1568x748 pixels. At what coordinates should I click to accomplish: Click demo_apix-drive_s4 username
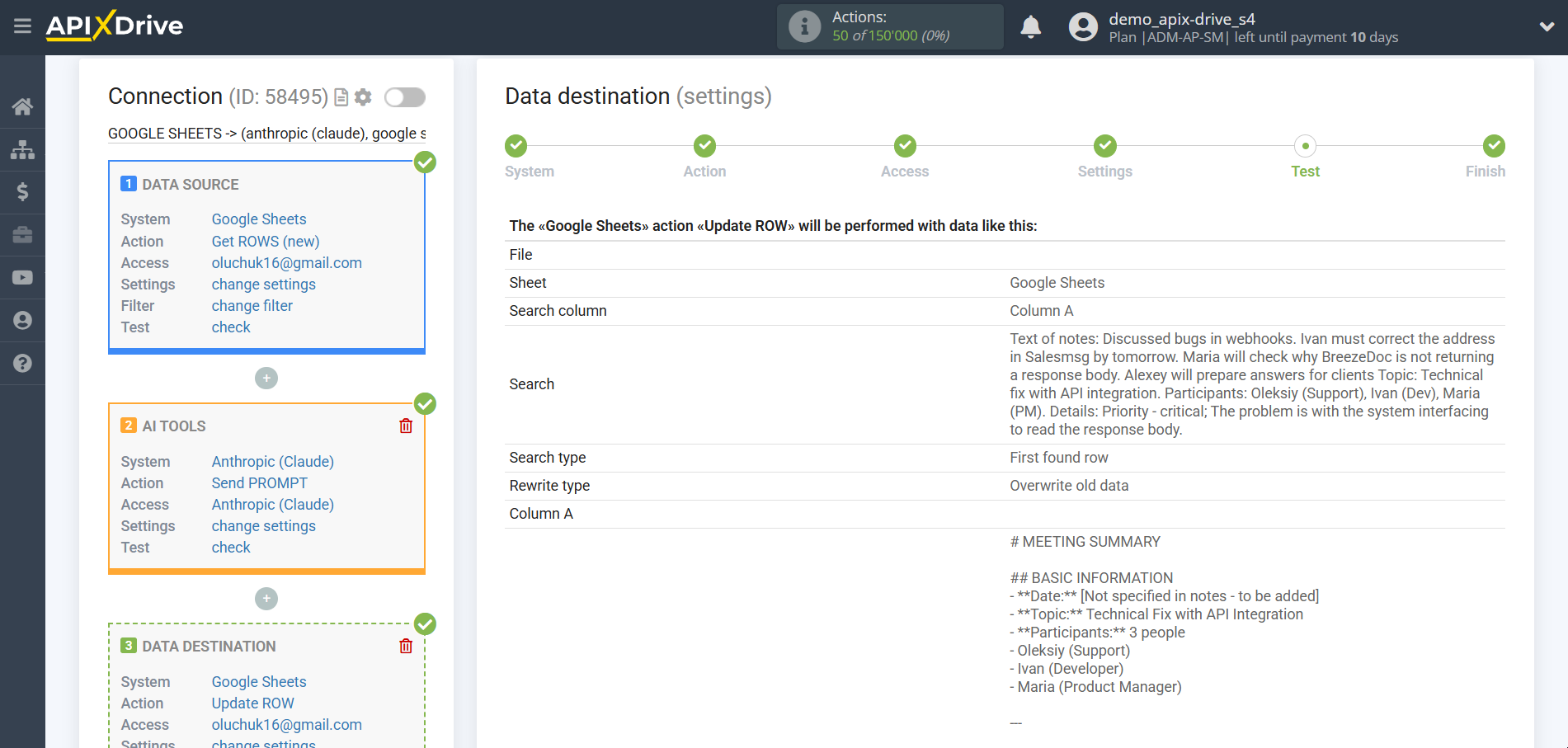click(1182, 19)
